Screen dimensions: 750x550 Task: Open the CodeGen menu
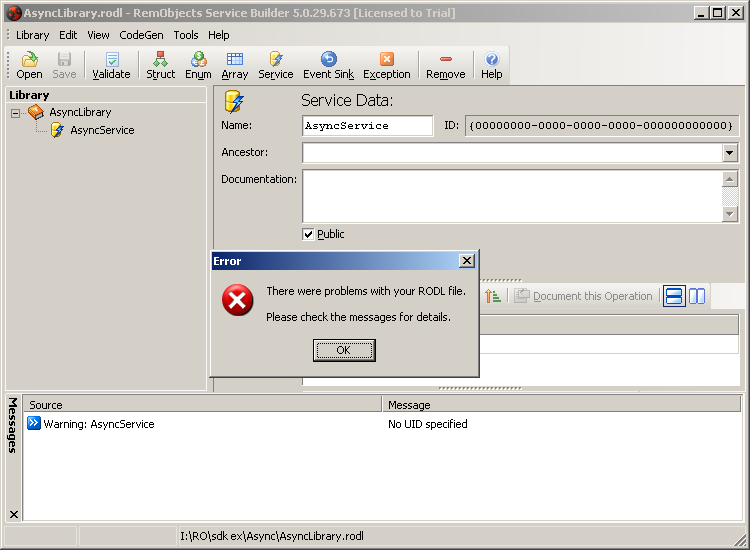(x=141, y=35)
